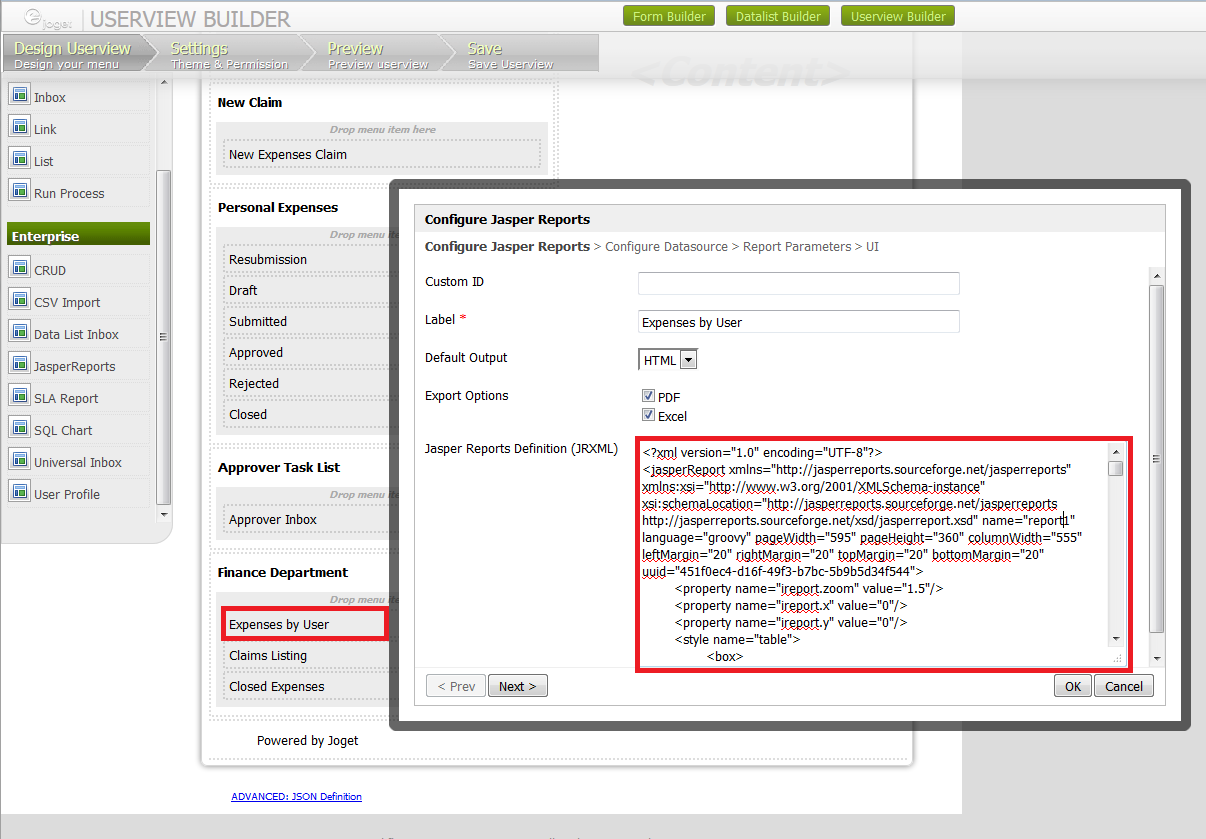The height and width of the screenshot is (839, 1206).
Task: Cancel the Configure Jasper Reports dialog
Action: point(1124,686)
